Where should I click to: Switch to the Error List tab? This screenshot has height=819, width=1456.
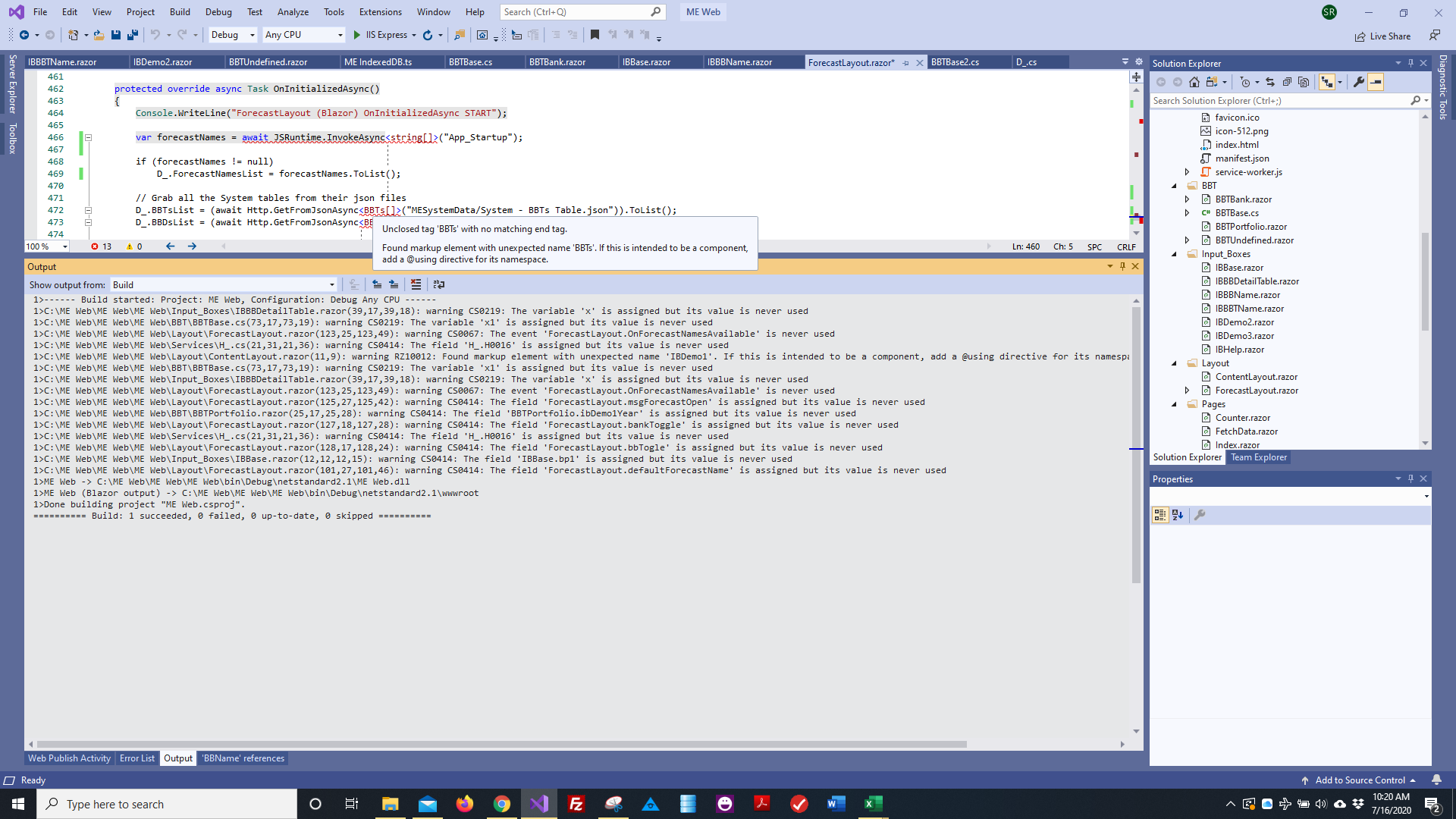137,758
